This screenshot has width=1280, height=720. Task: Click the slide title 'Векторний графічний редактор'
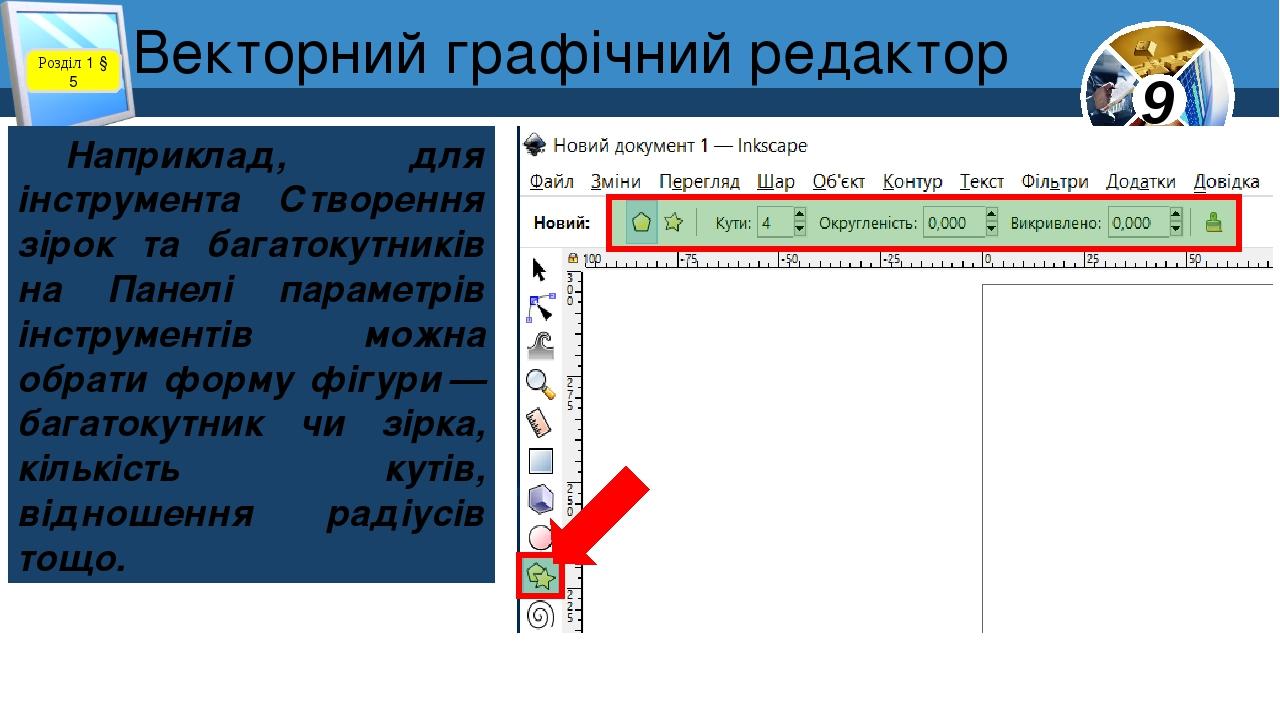570,54
